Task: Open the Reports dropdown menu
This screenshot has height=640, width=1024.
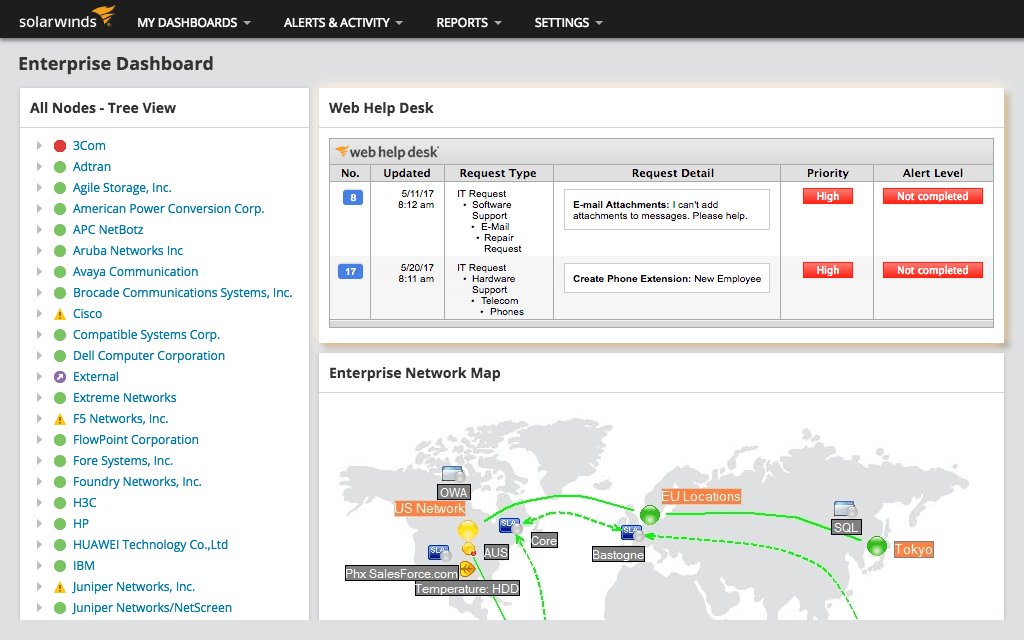Action: pos(469,22)
